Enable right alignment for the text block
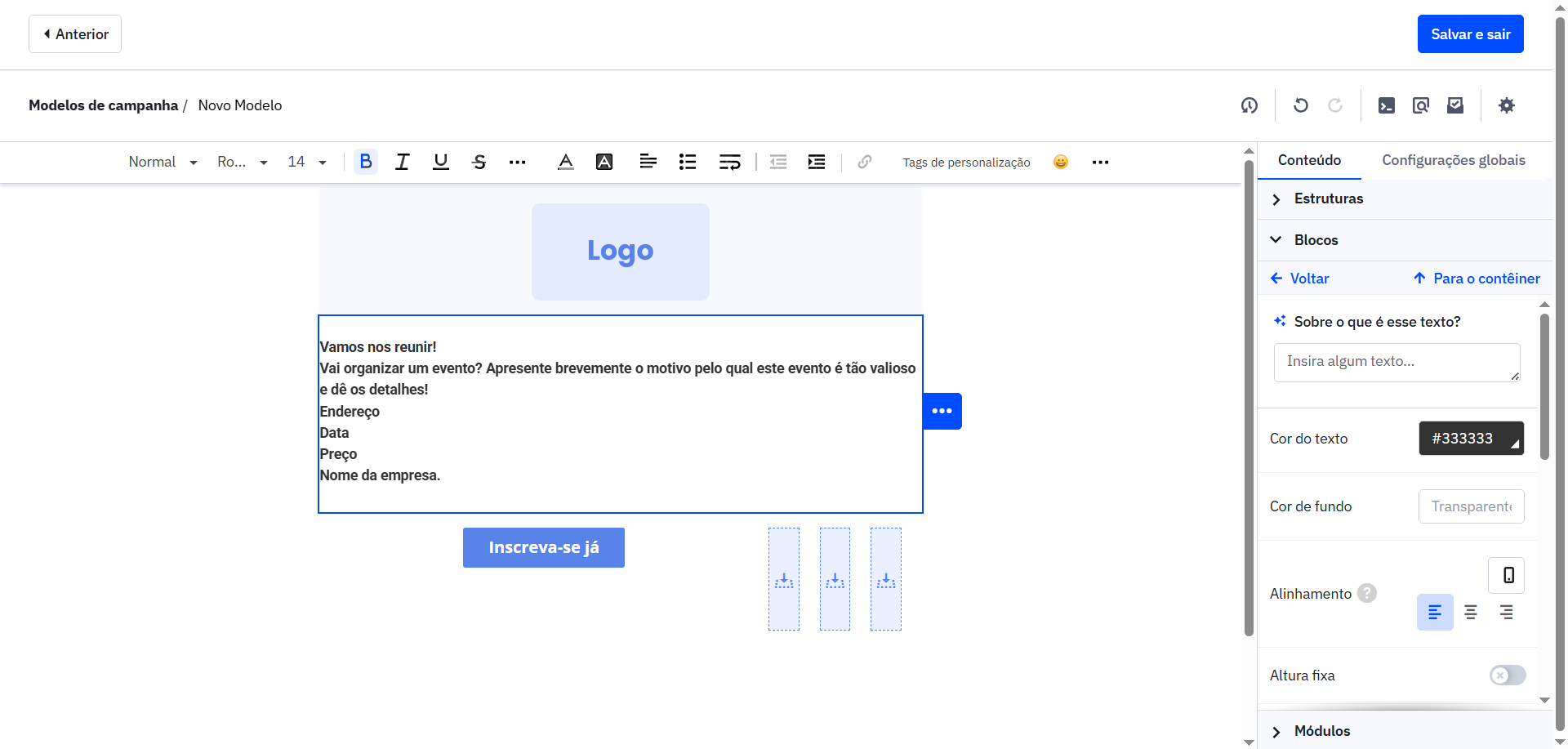 (x=1508, y=612)
